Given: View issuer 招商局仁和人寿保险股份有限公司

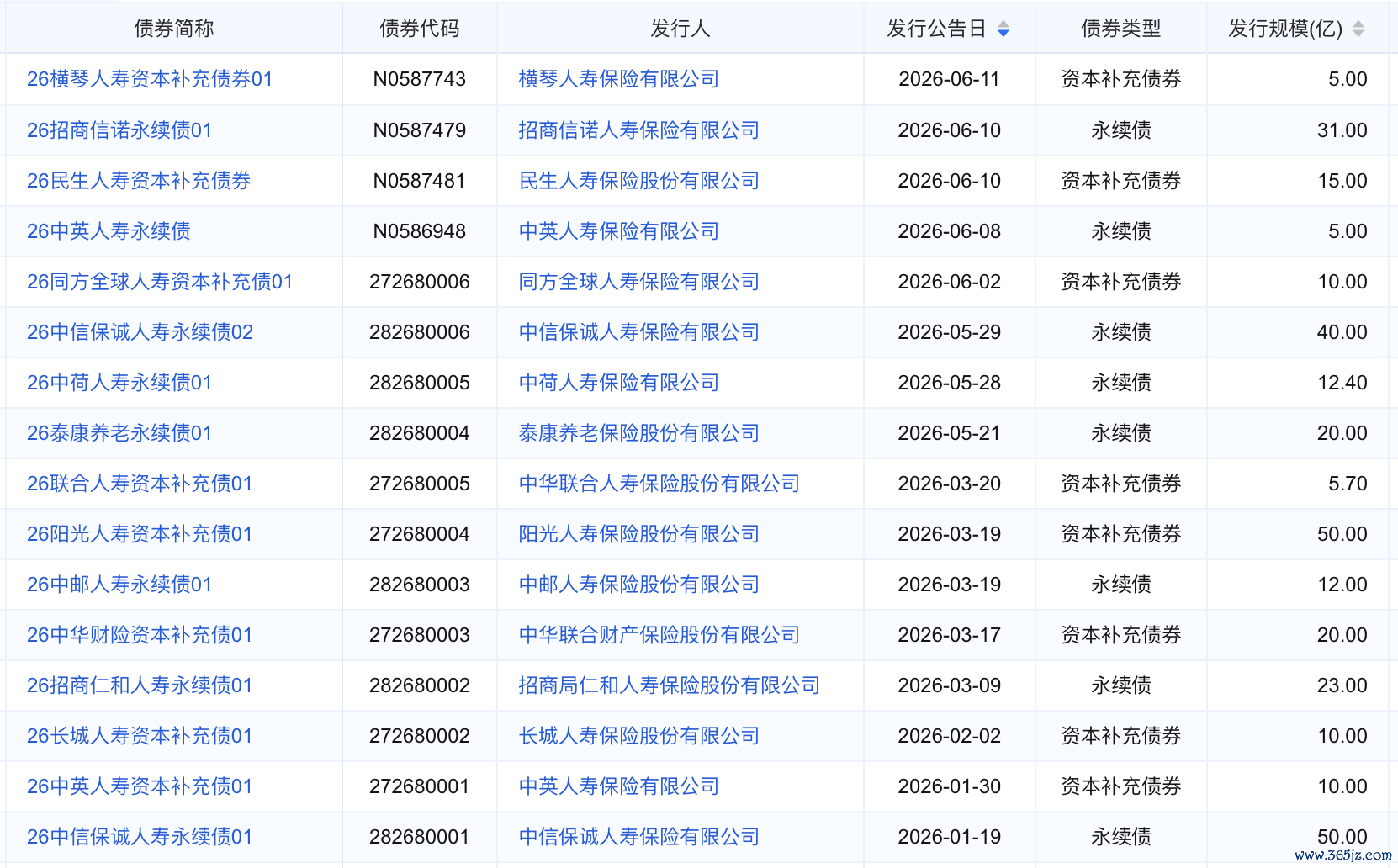Looking at the screenshot, I should click(x=670, y=685).
